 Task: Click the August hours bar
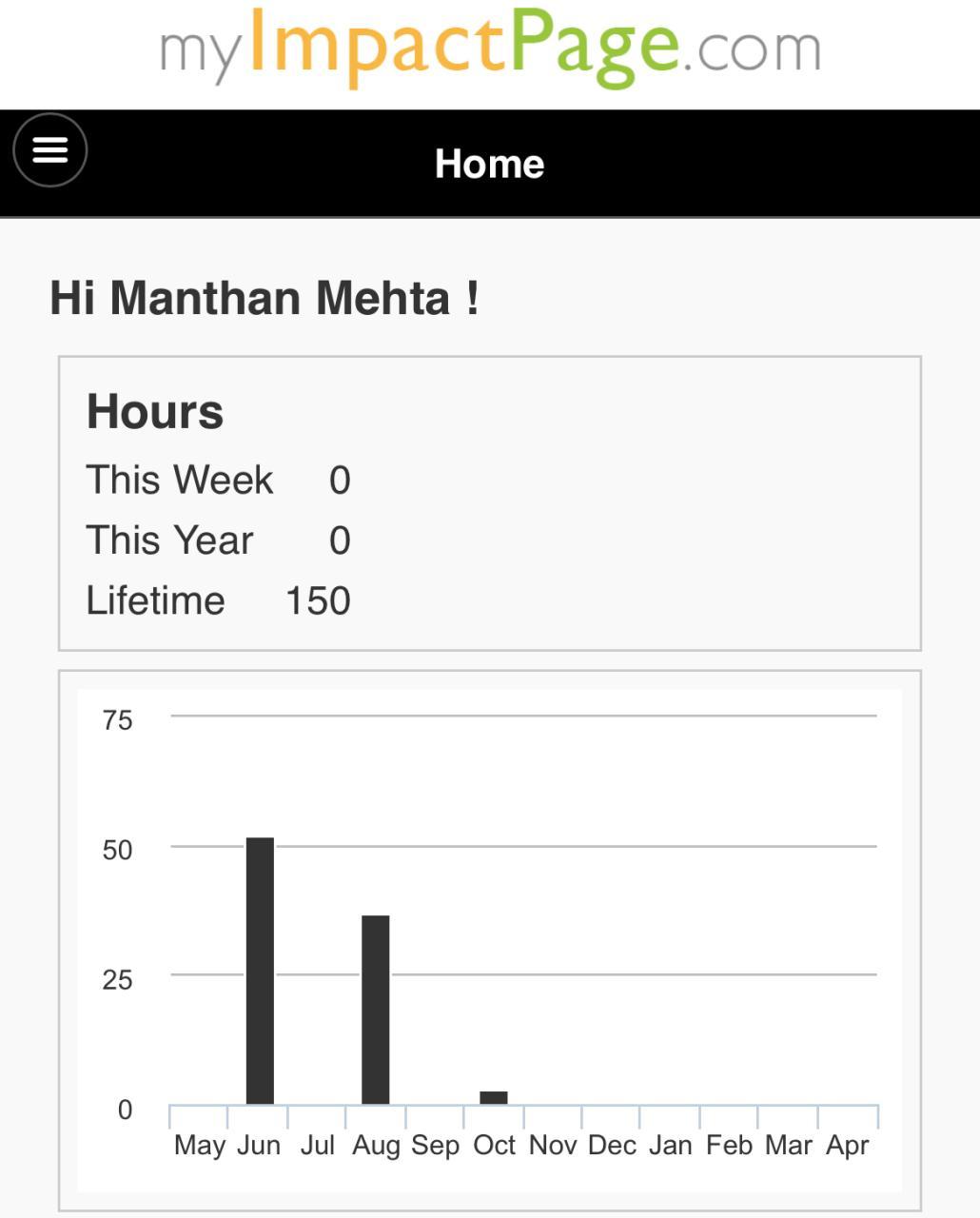375,1009
